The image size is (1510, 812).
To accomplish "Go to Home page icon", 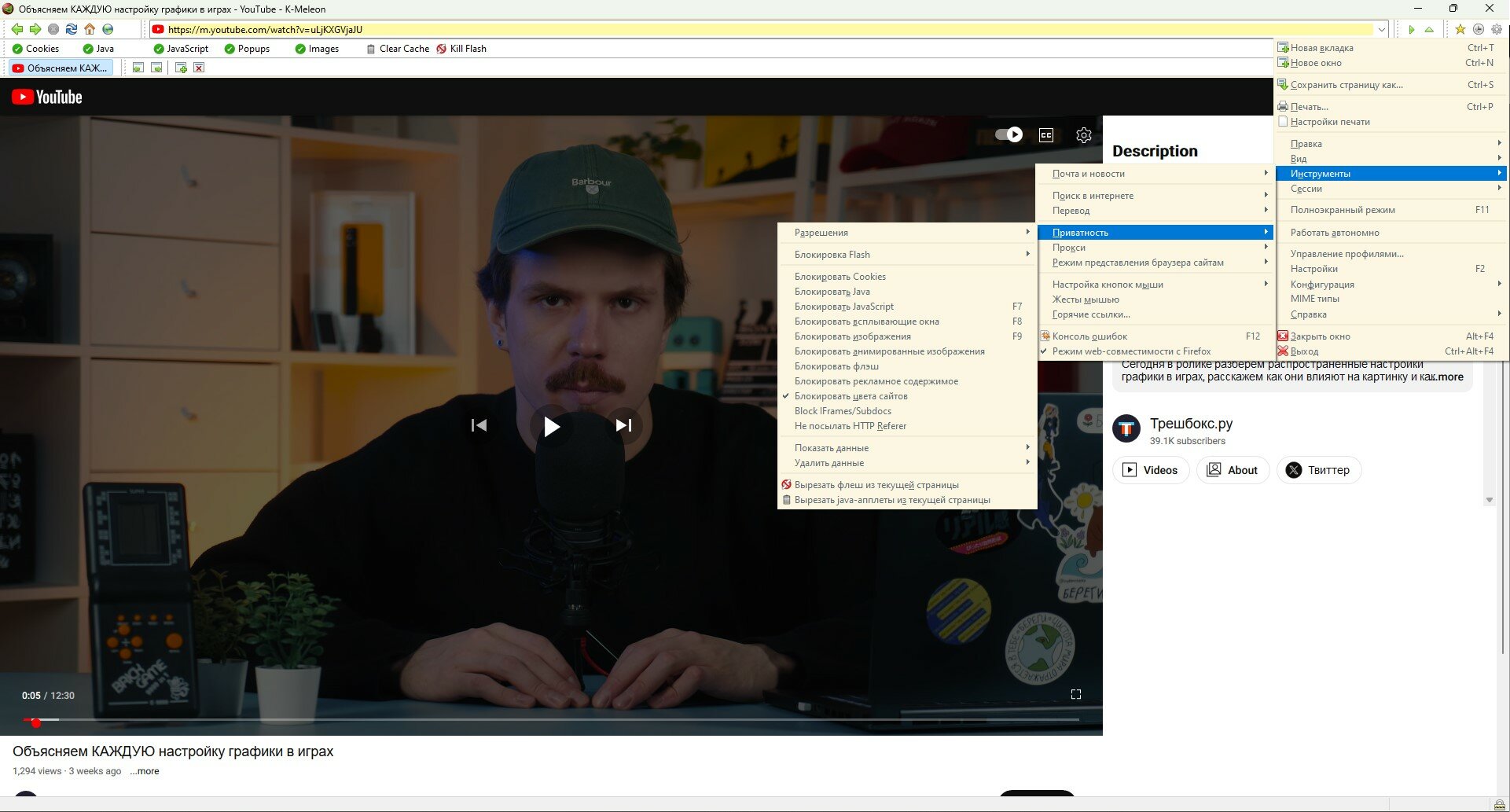I will pyautogui.click(x=90, y=29).
